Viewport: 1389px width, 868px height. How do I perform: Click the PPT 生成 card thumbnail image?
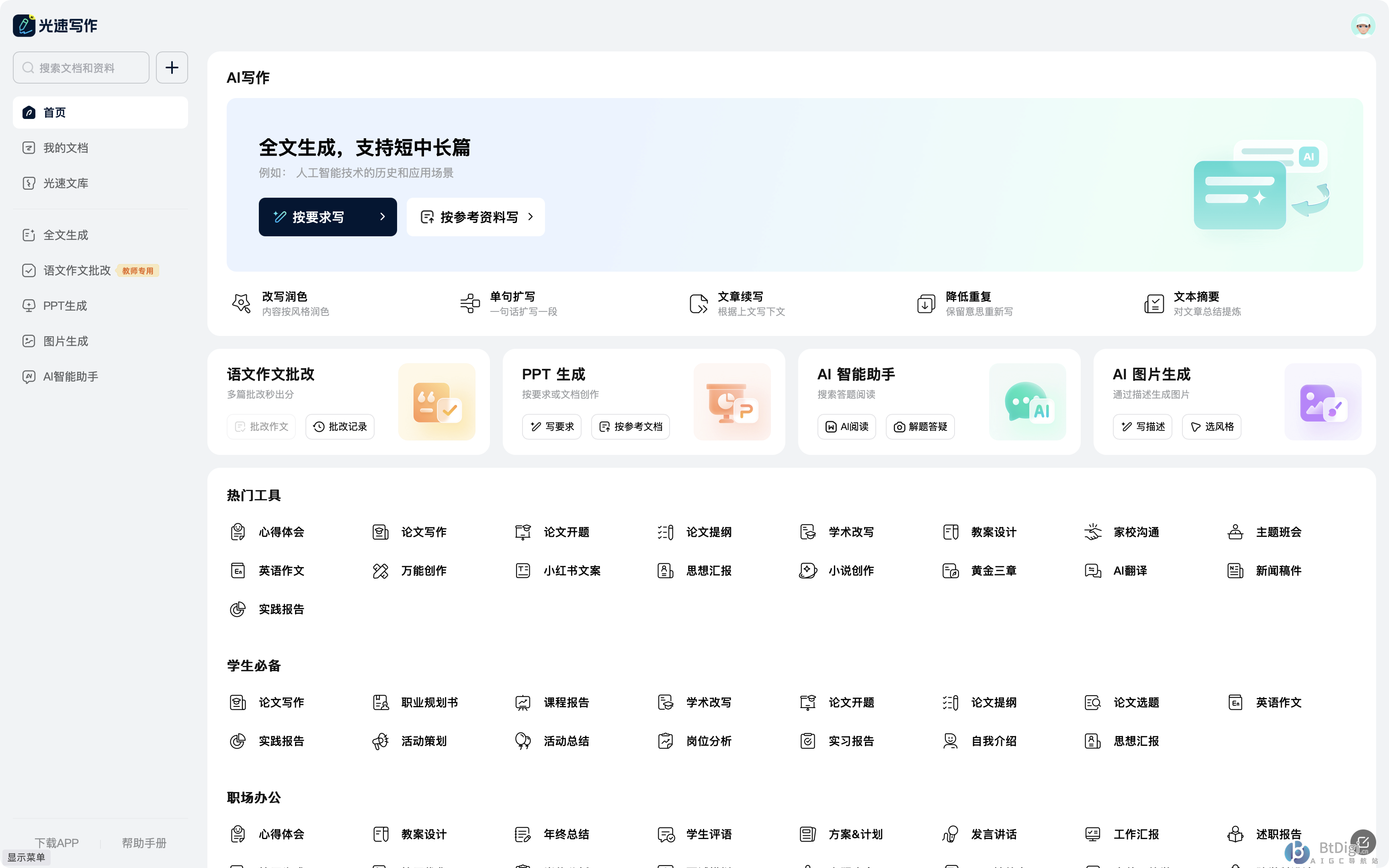point(732,402)
